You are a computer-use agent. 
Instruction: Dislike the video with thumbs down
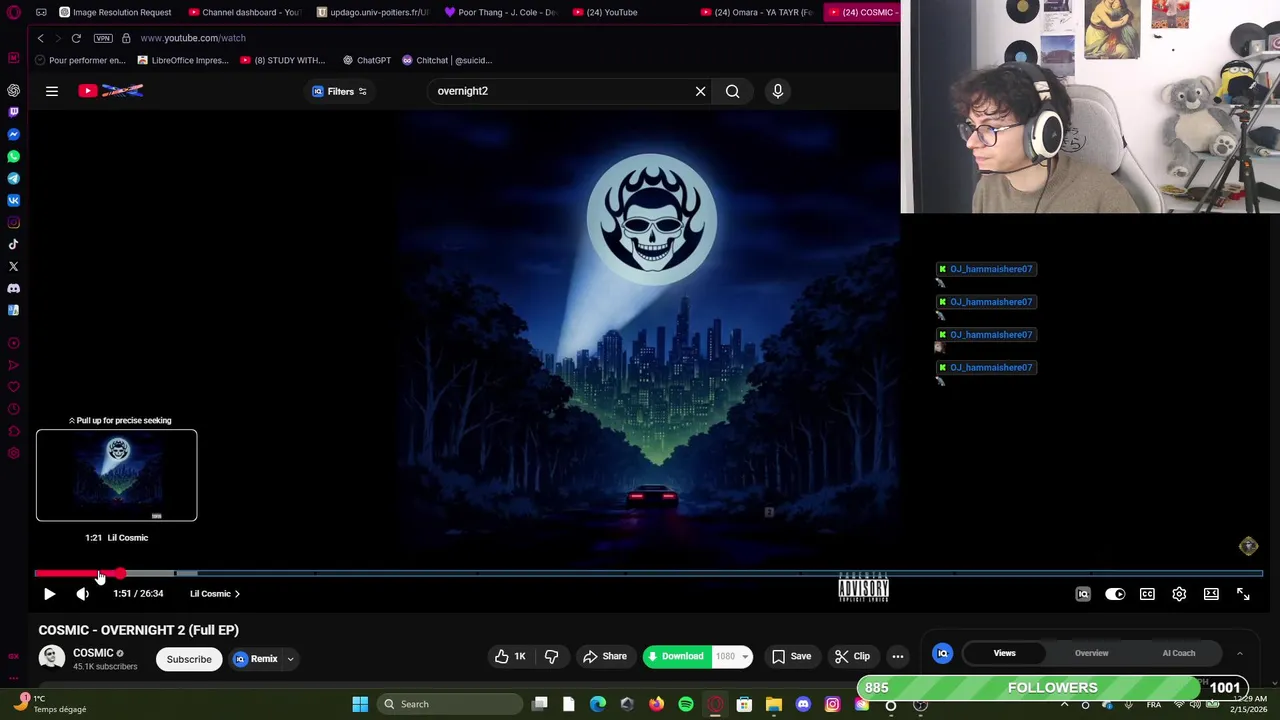551,656
